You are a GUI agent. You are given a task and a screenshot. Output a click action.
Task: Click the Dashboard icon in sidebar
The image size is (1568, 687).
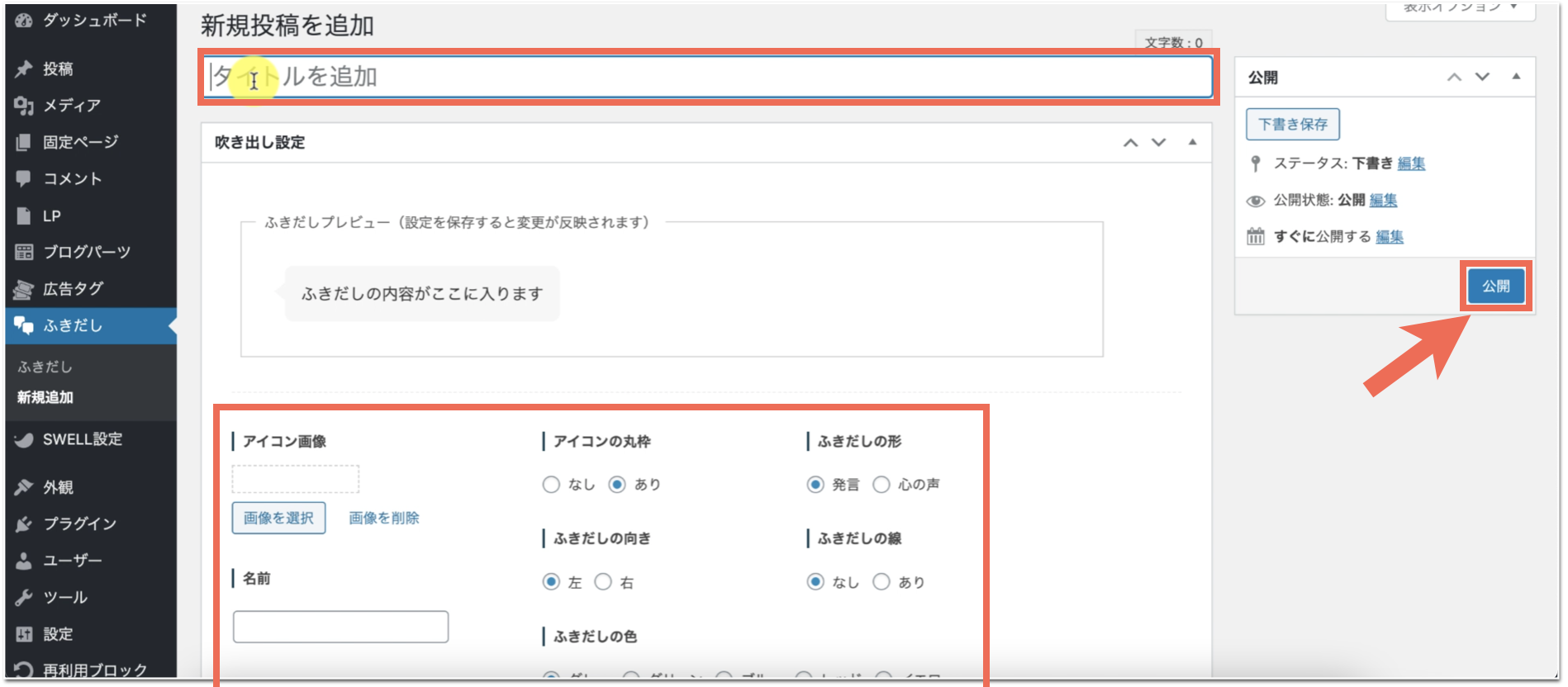tap(23, 21)
